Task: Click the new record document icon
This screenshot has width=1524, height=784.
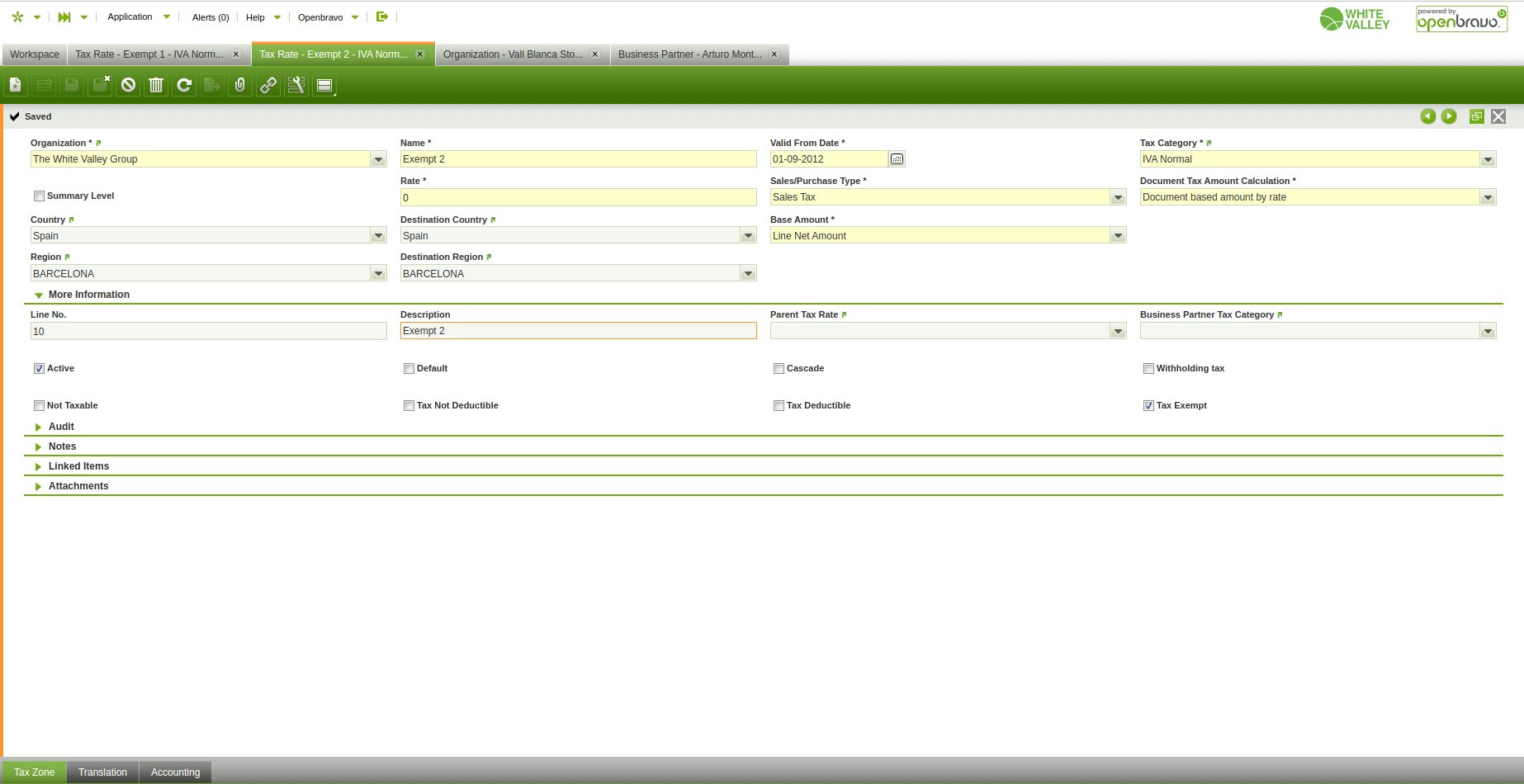Action: tap(16, 85)
